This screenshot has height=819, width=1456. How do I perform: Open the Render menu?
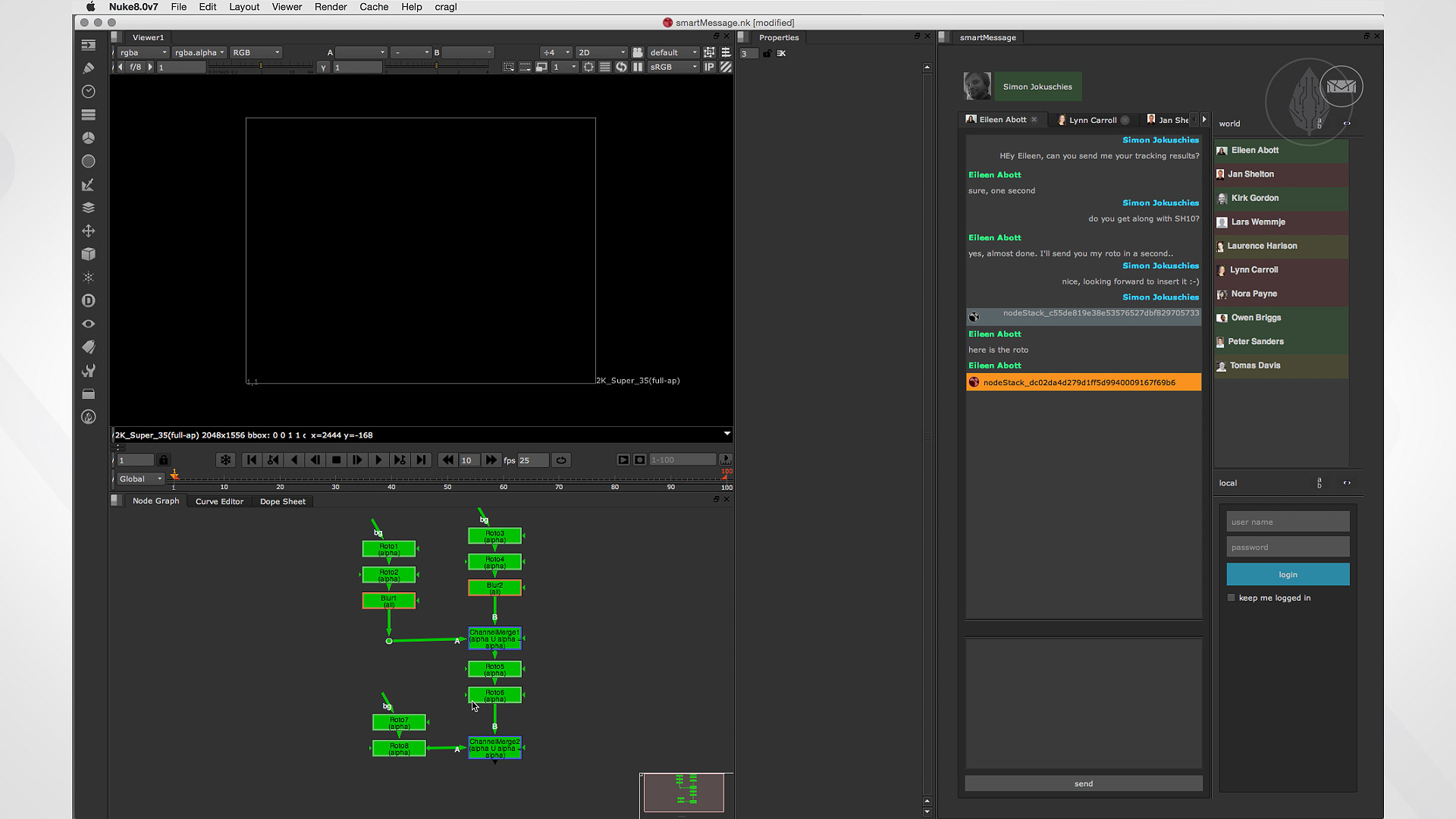[330, 7]
